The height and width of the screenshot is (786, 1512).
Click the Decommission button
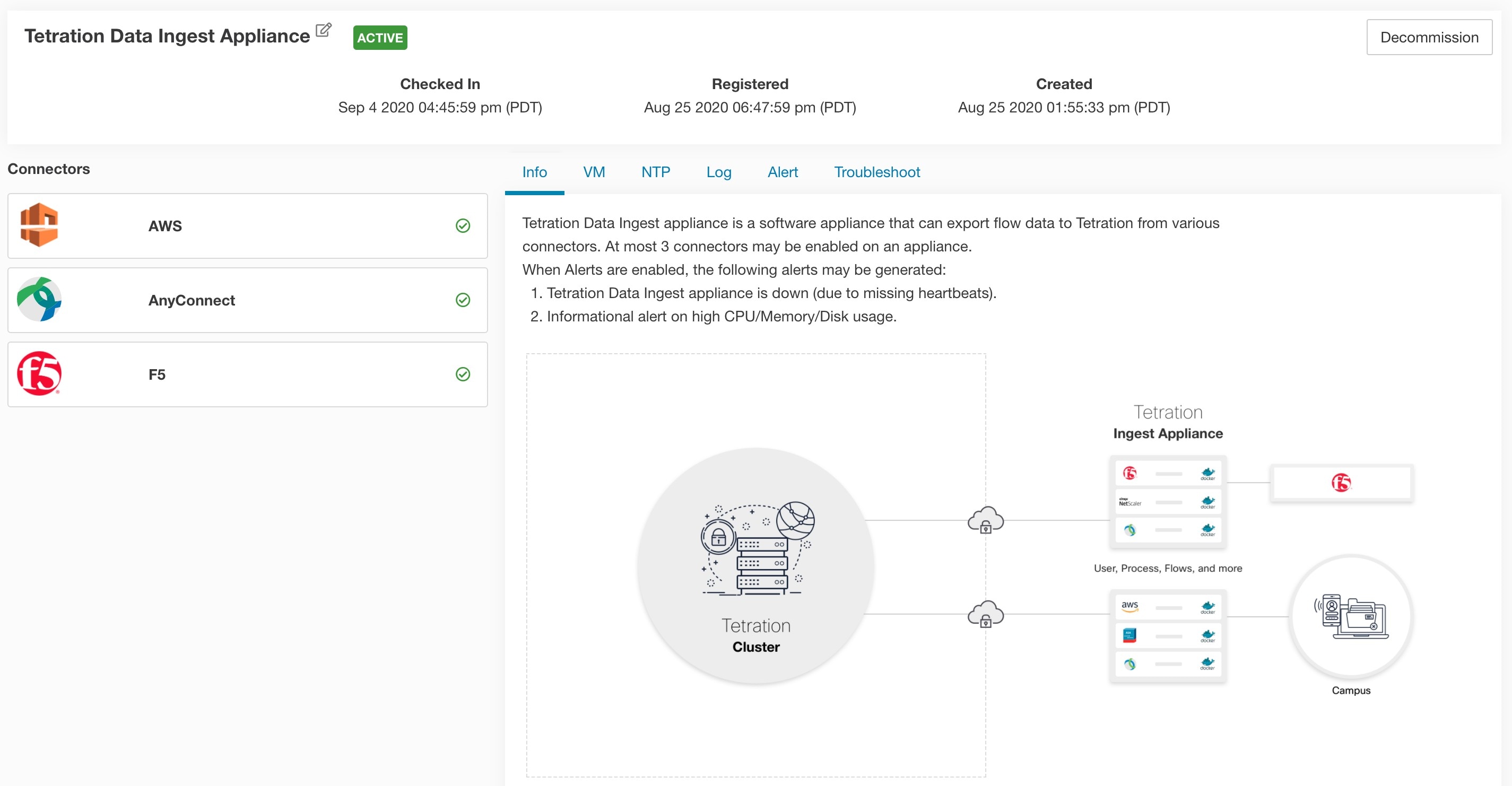[x=1429, y=37]
